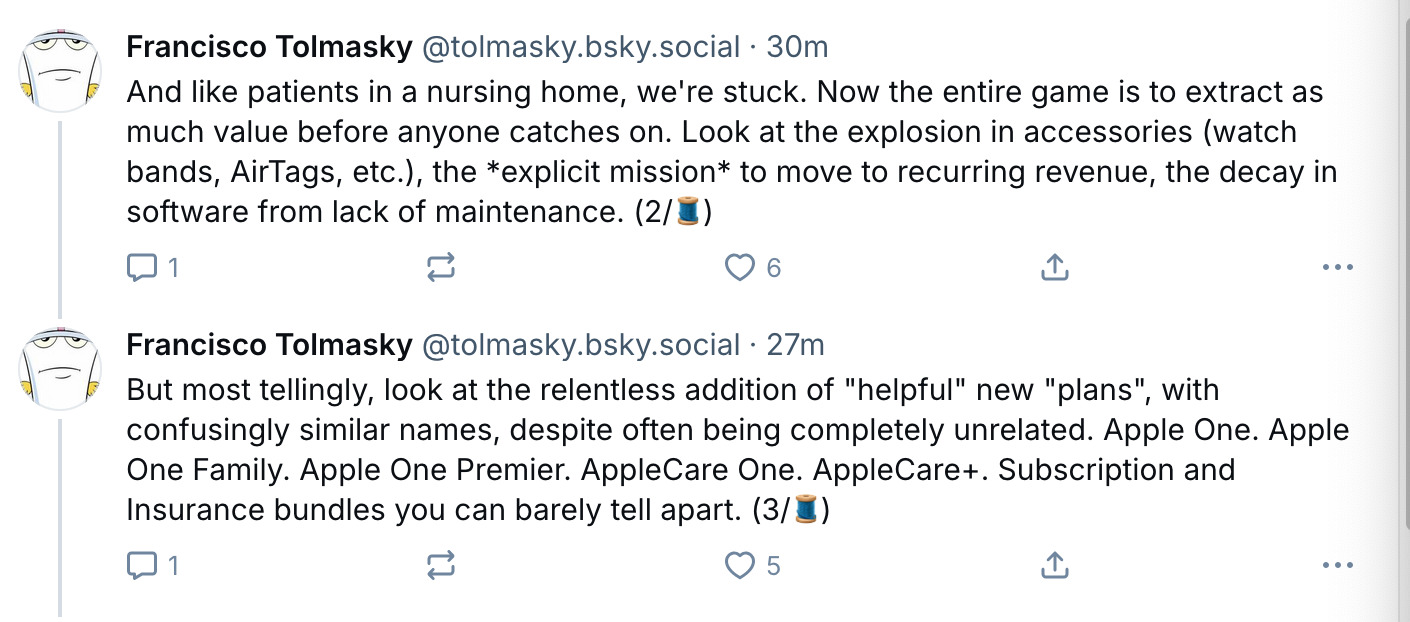This screenshot has width=1410, height=622.
Task: Open Francisco Tolmasky's name on the 27m post
Action: pos(269,345)
